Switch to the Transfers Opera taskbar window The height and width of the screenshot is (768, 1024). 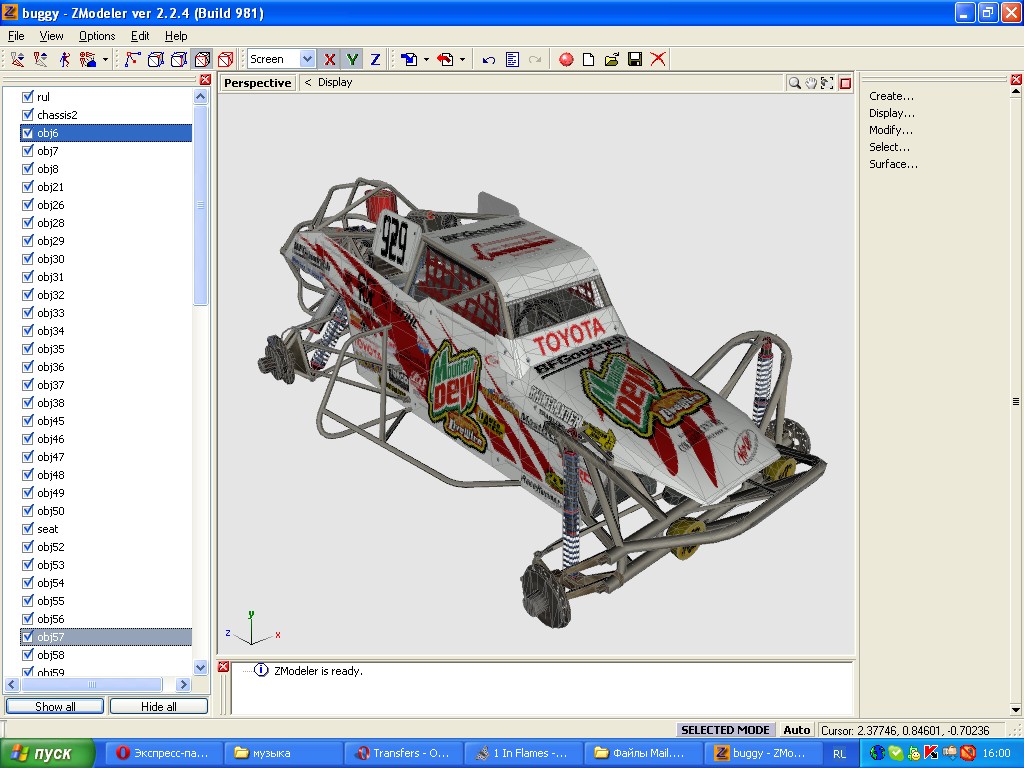coord(403,753)
